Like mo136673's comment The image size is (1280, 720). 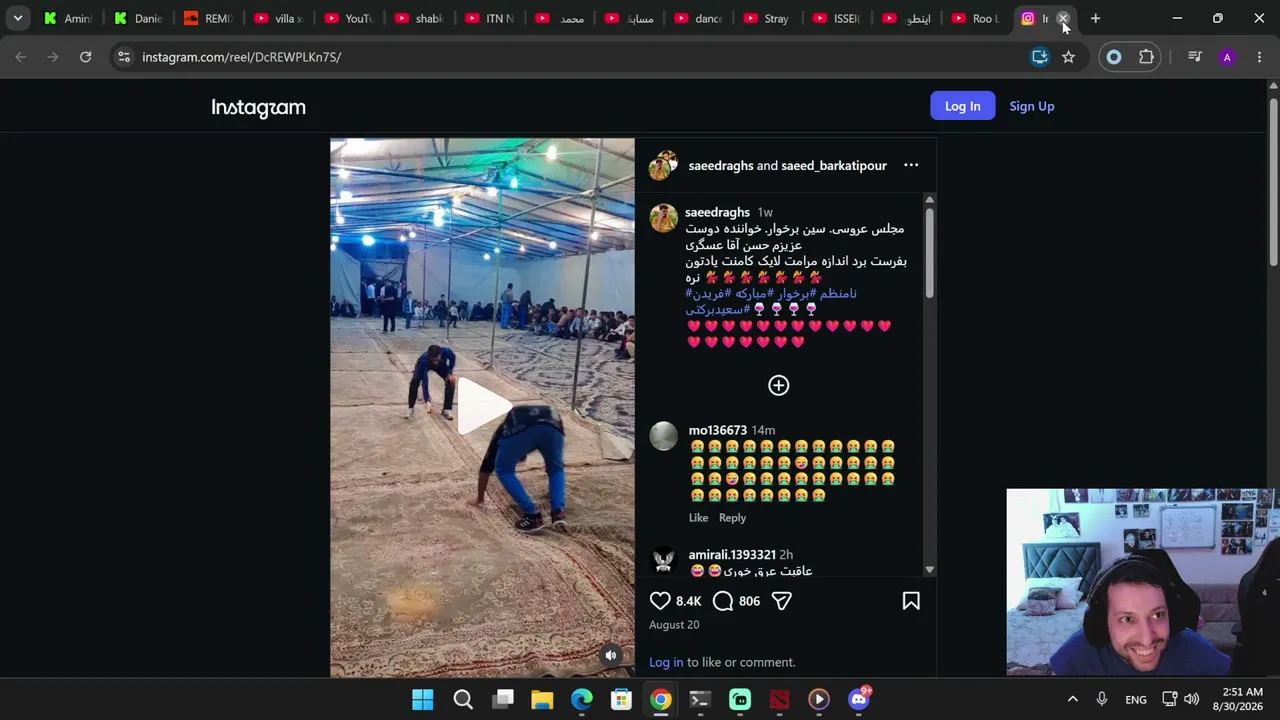pyautogui.click(x=698, y=518)
